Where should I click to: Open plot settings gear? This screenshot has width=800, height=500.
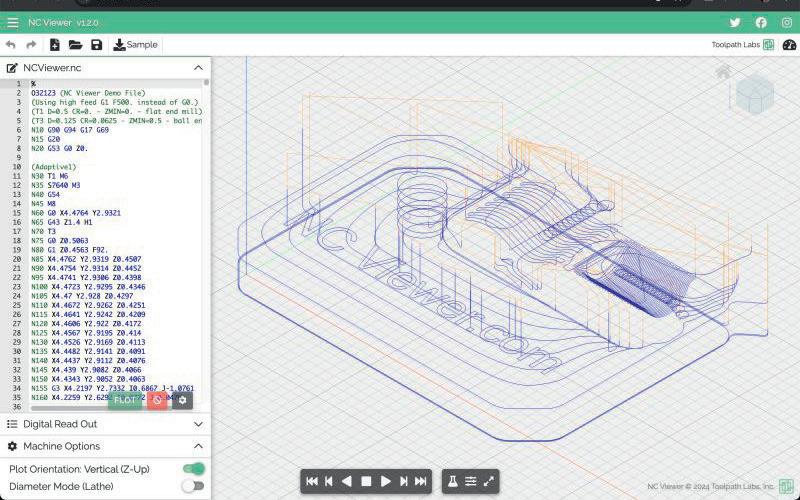tap(182, 400)
